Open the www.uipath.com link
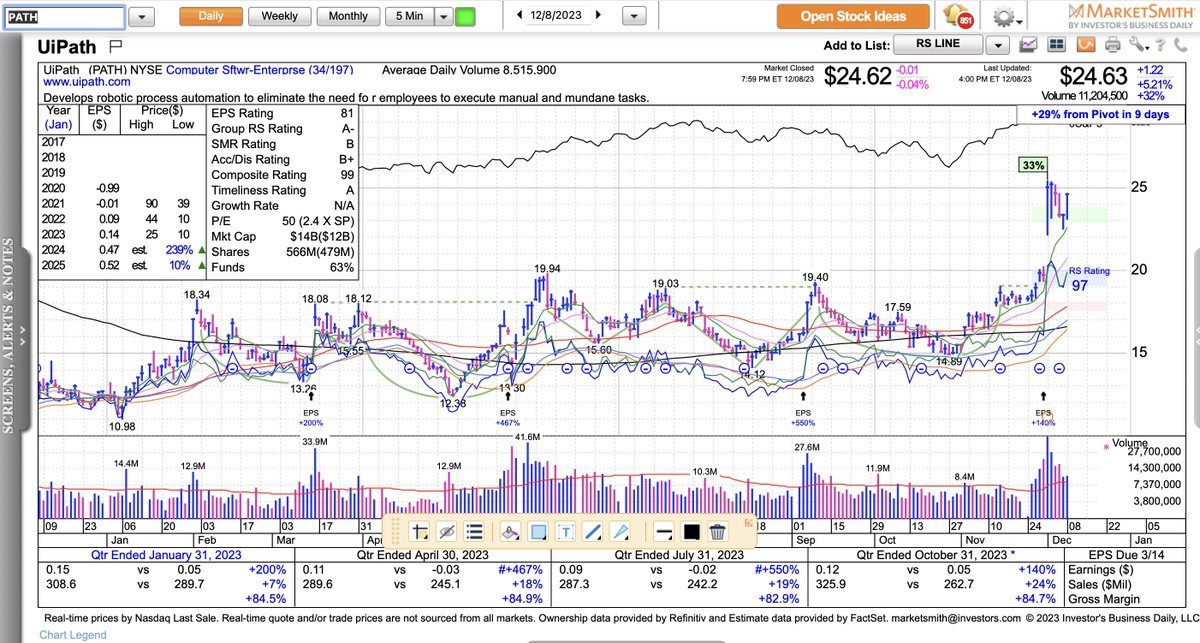Image resolution: width=1200 pixels, height=643 pixels. 87,83
